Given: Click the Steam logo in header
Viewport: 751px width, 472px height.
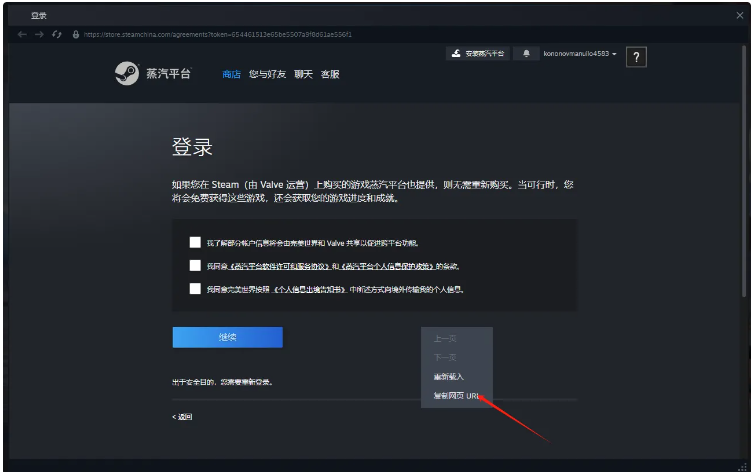Looking at the screenshot, I should (127, 74).
